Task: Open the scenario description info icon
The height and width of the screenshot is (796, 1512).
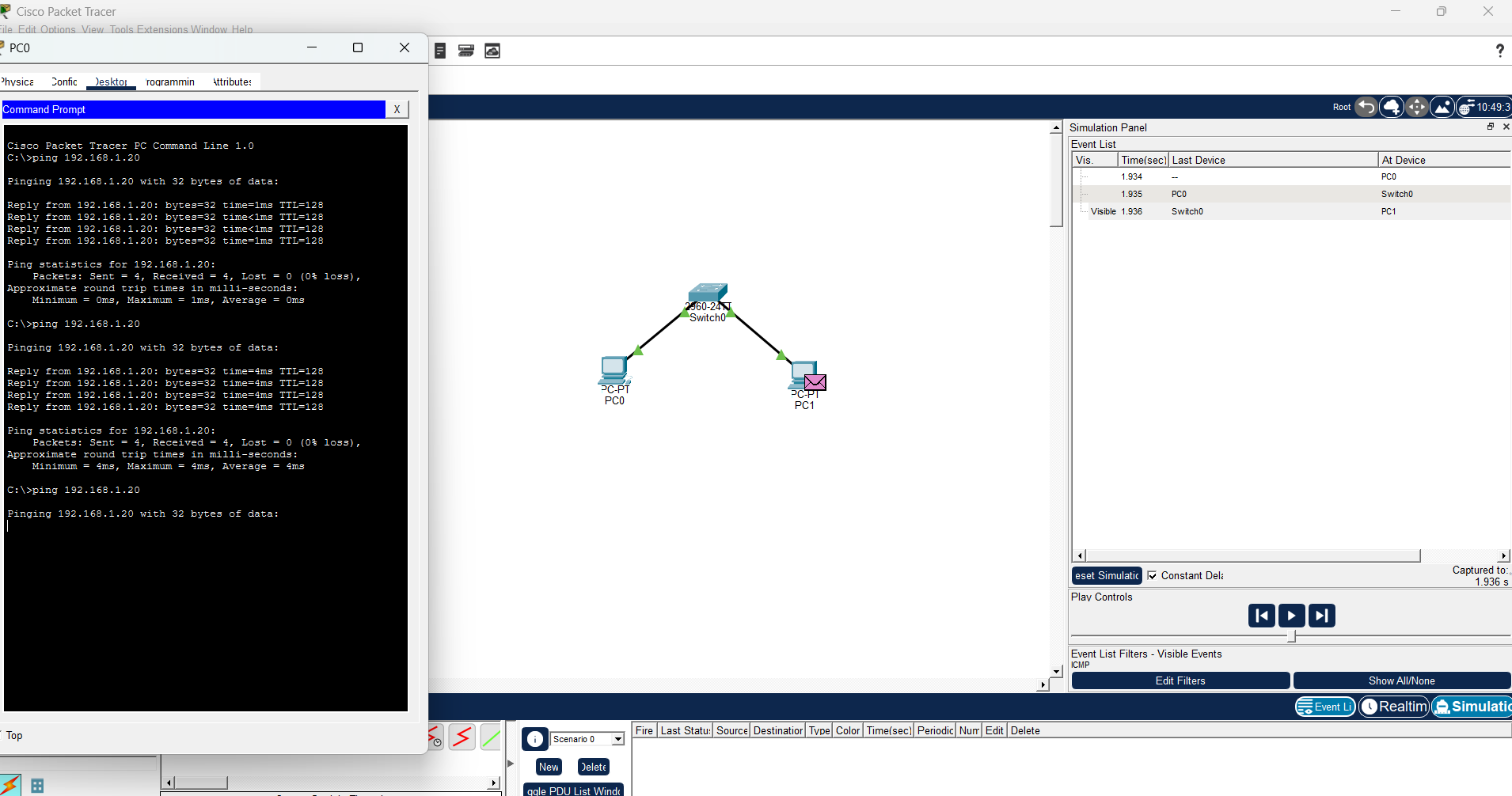Action: tap(535, 739)
